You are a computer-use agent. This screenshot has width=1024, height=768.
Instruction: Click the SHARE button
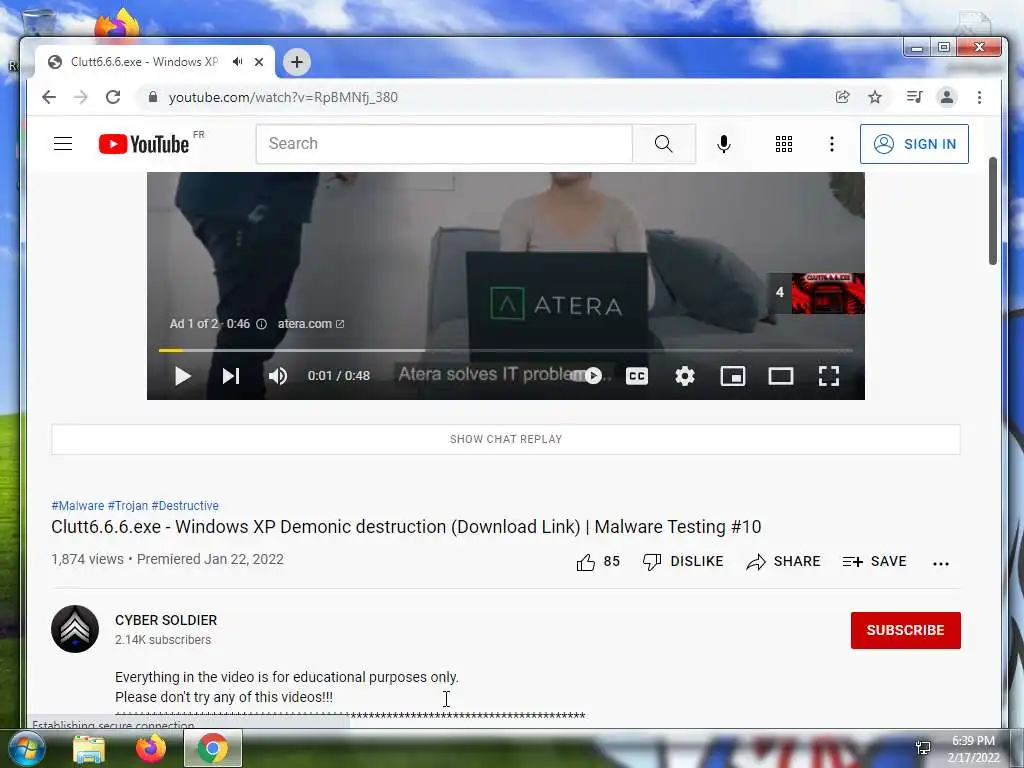pos(783,562)
